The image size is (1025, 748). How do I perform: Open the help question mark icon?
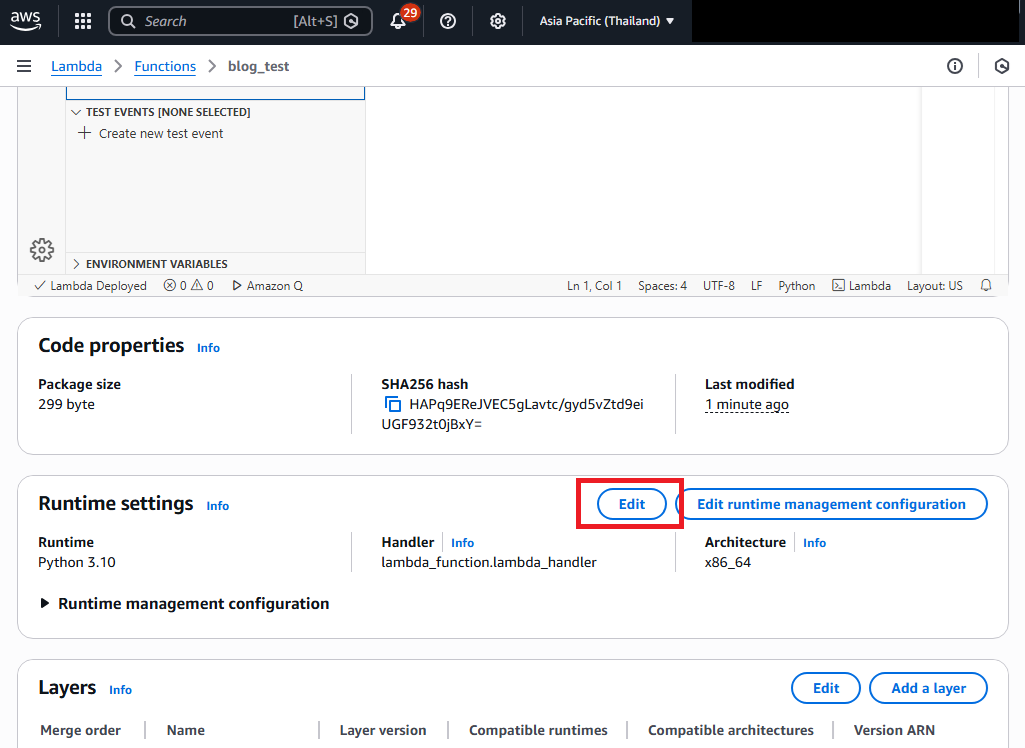448,21
